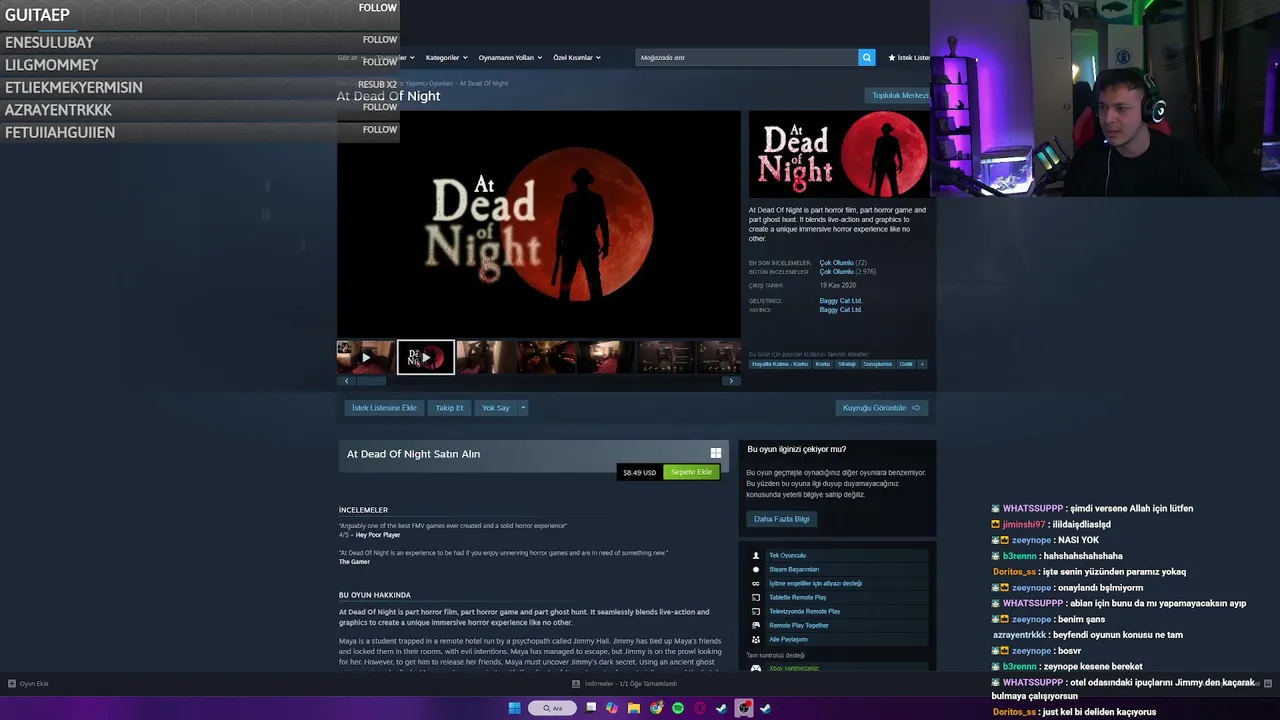Click the Windows taskbar search box
Screen dimensions: 1280x720
(552, 708)
